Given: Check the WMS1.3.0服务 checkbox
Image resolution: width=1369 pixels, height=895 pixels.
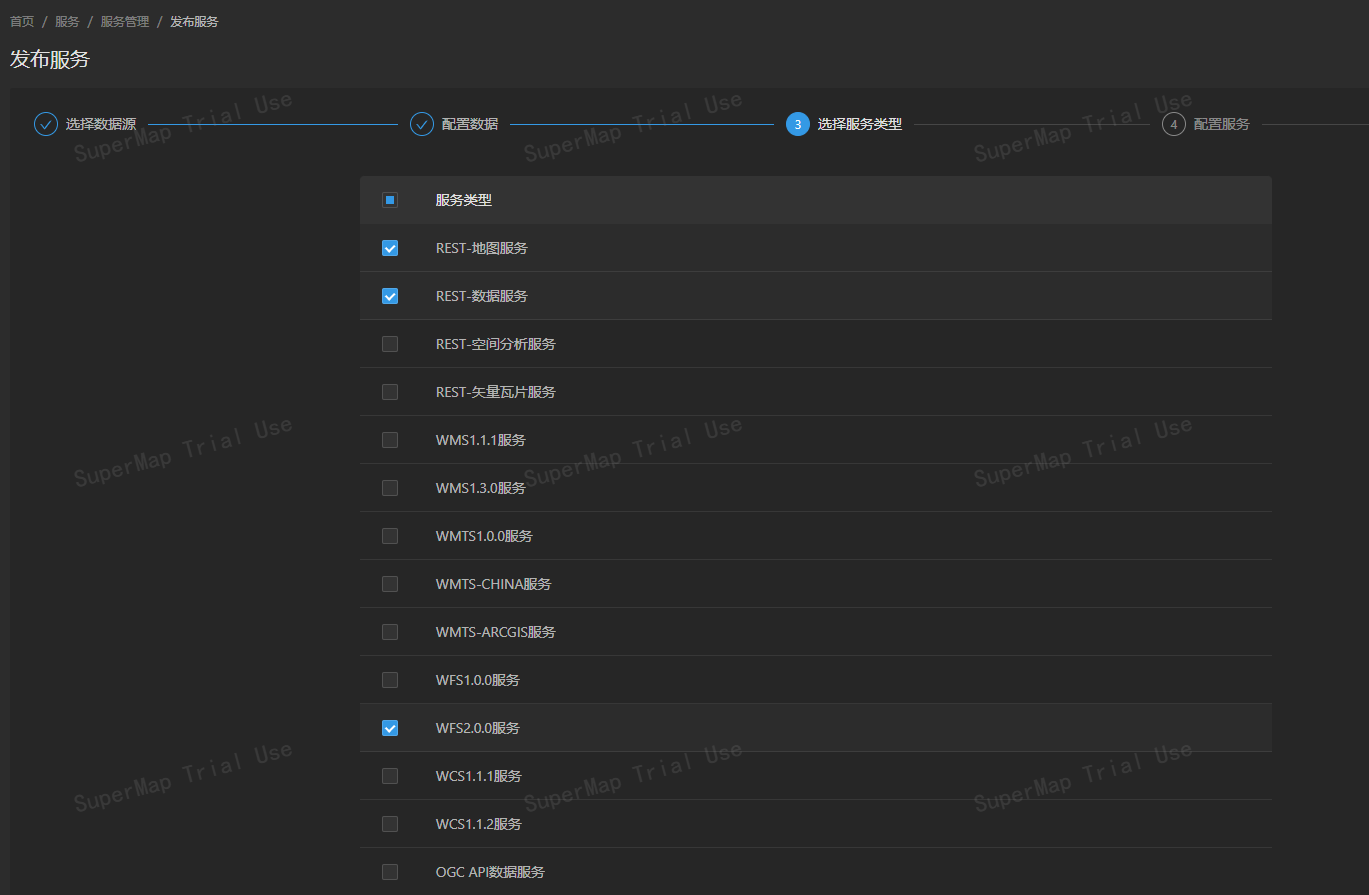Looking at the screenshot, I should [390, 488].
